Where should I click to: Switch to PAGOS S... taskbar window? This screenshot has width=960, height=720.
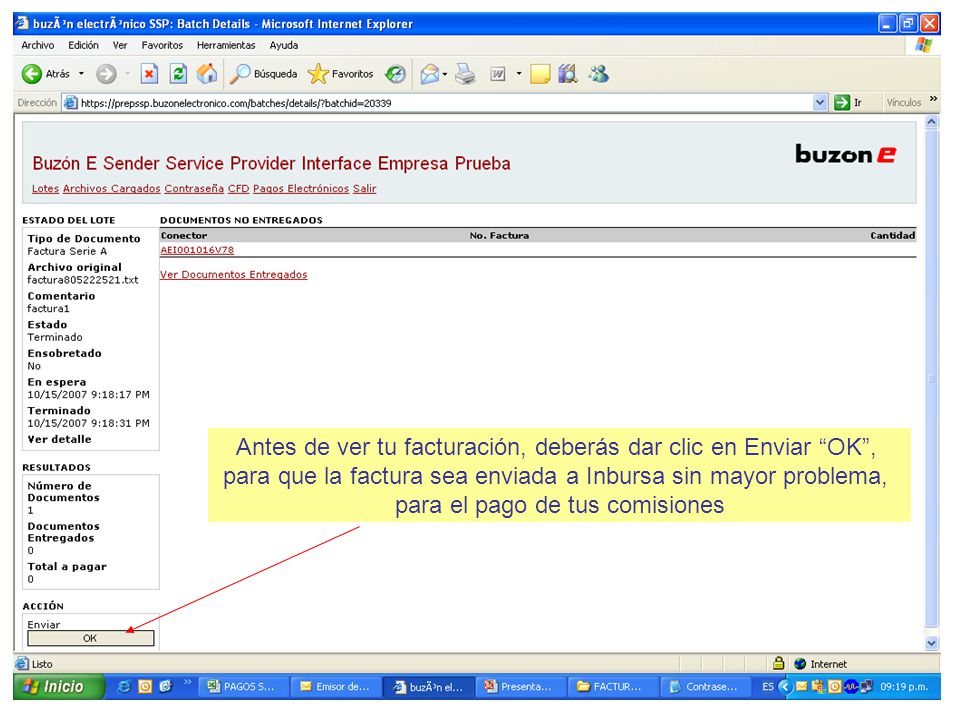click(243, 686)
